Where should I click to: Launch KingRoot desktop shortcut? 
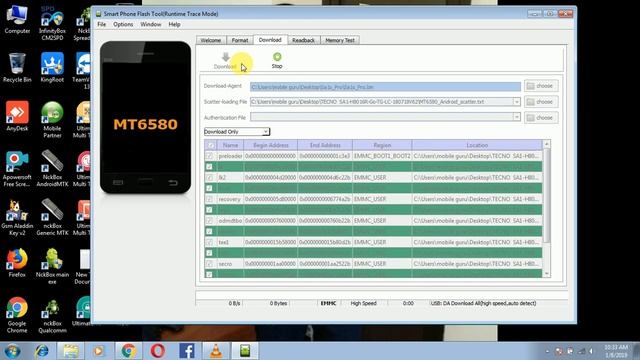click(x=52, y=68)
